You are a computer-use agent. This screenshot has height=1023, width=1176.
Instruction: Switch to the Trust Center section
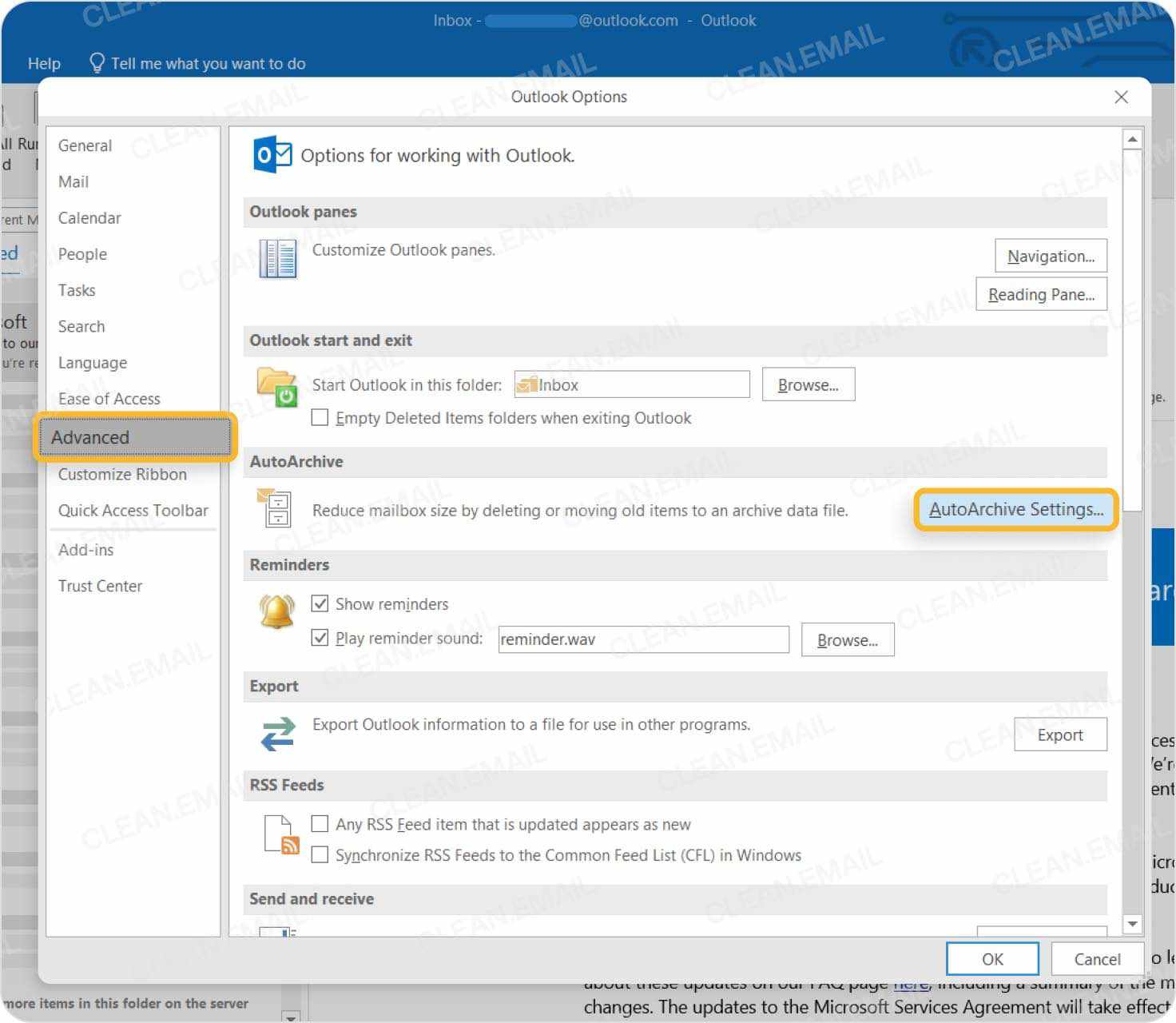tap(101, 586)
